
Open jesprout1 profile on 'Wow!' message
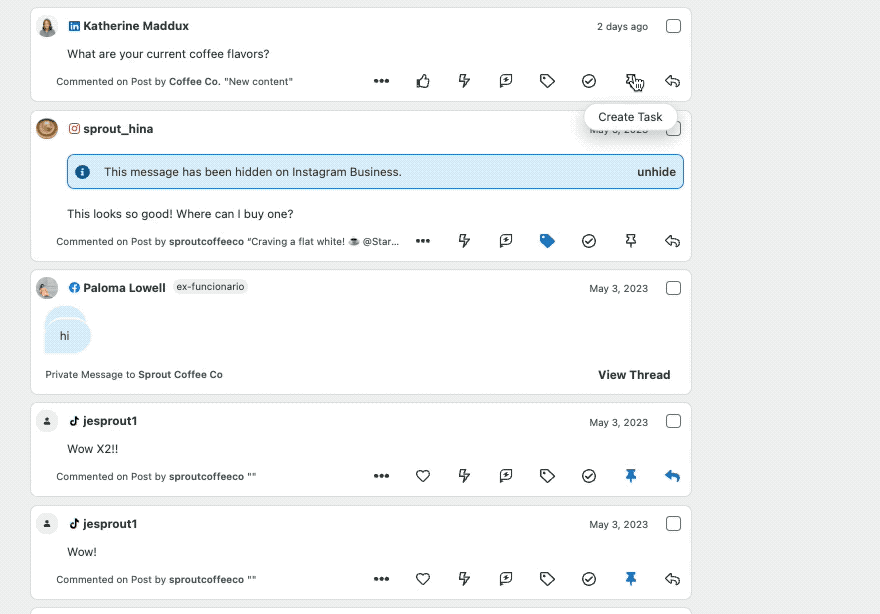coord(109,524)
